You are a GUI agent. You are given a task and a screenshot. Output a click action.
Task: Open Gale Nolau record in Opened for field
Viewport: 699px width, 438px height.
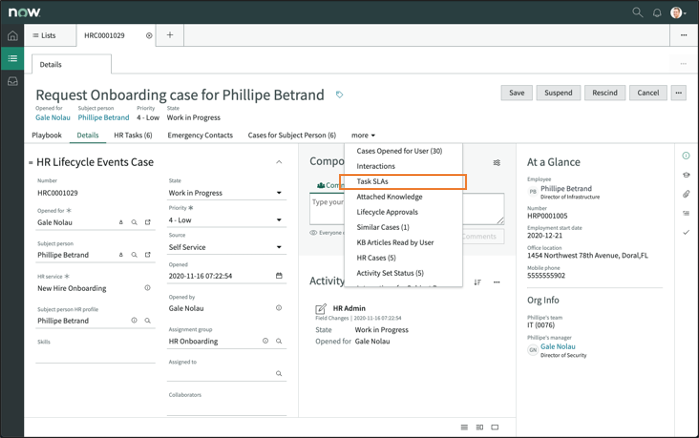pyautogui.click(x=148, y=222)
